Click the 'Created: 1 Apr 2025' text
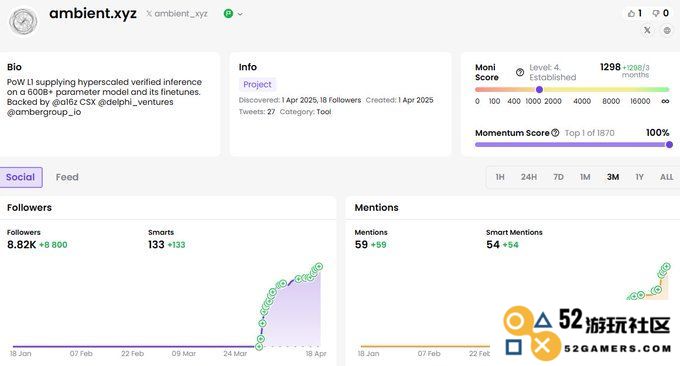680x366 pixels. click(399, 100)
